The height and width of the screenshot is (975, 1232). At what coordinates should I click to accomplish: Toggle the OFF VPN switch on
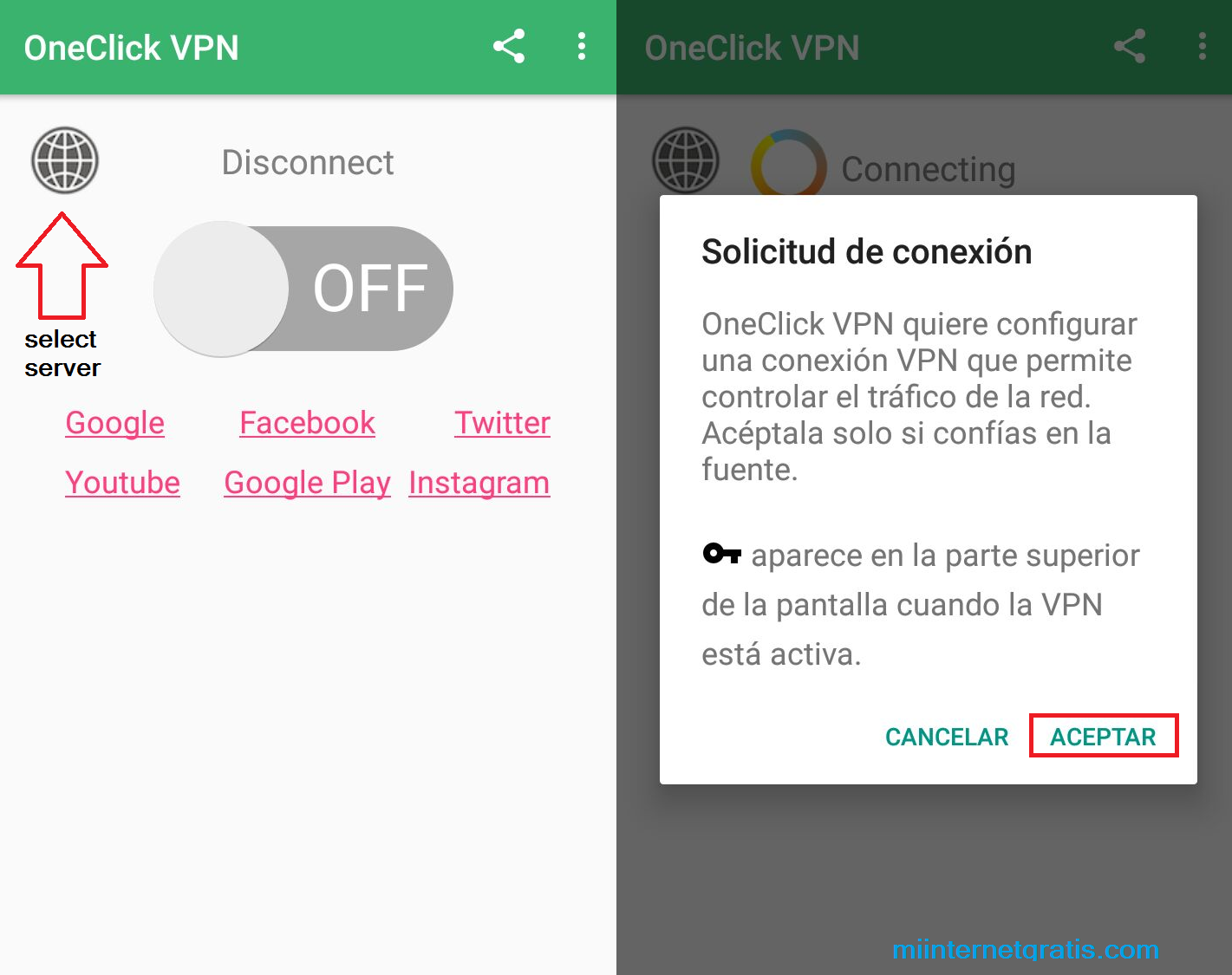point(303,289)
